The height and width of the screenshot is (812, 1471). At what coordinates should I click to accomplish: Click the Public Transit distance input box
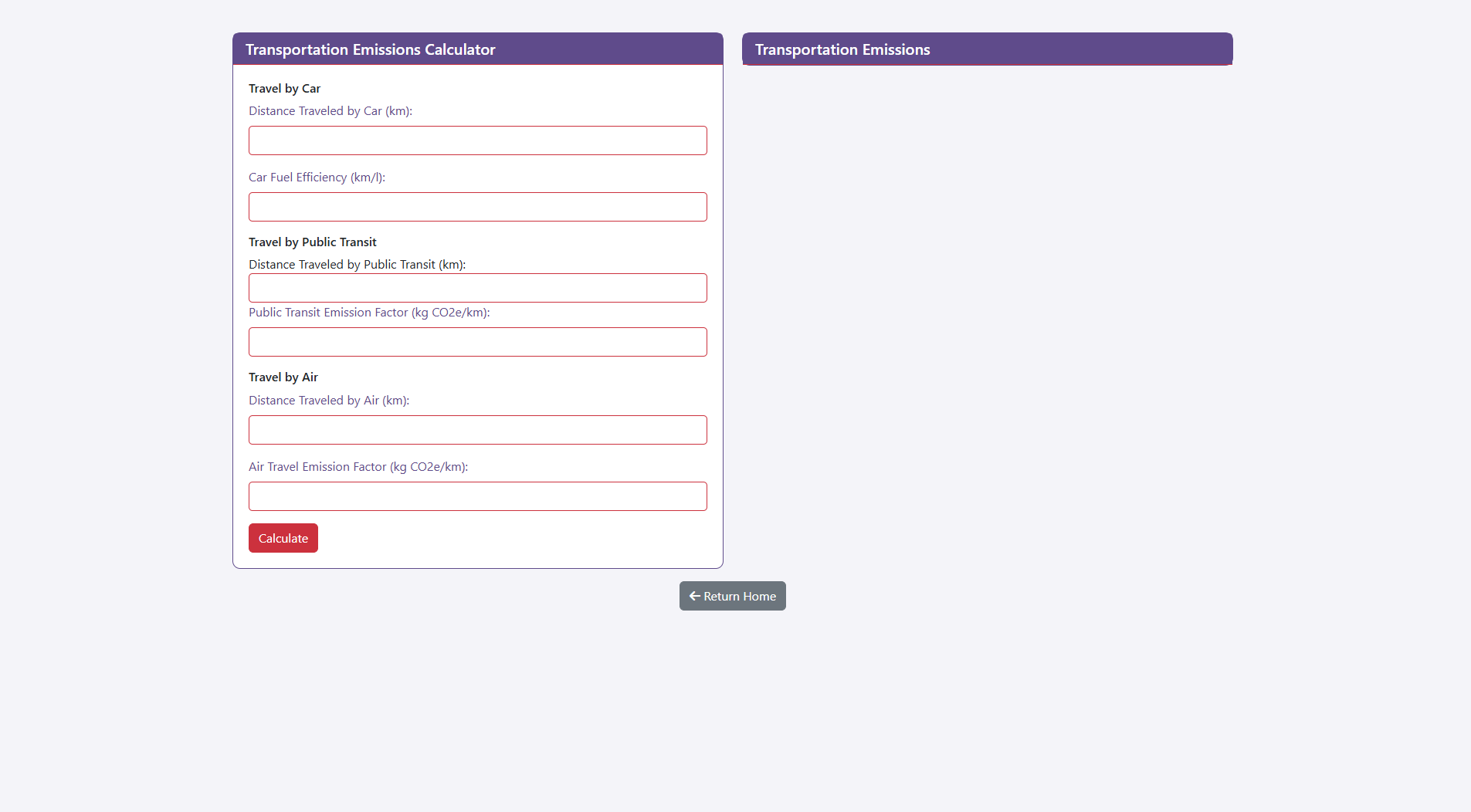(x=477, y=288)
